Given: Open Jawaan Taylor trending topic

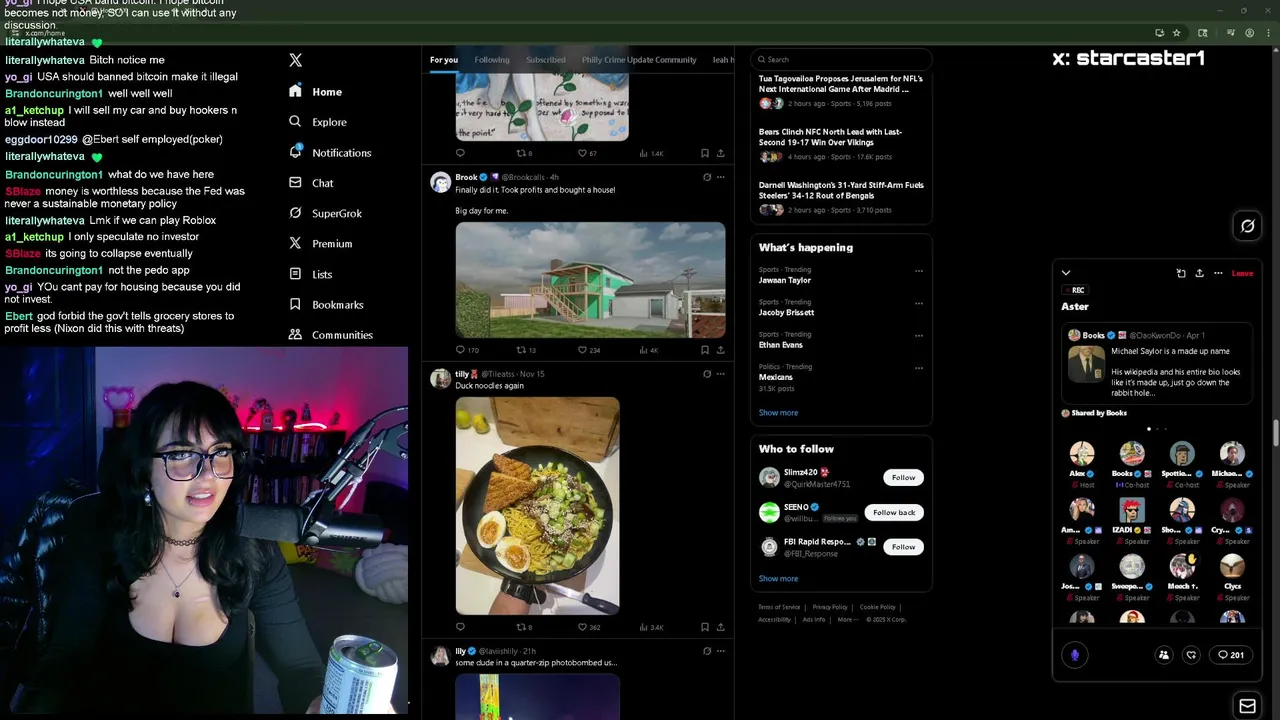Looking at the screenshot, I should (x=785, y=280).
